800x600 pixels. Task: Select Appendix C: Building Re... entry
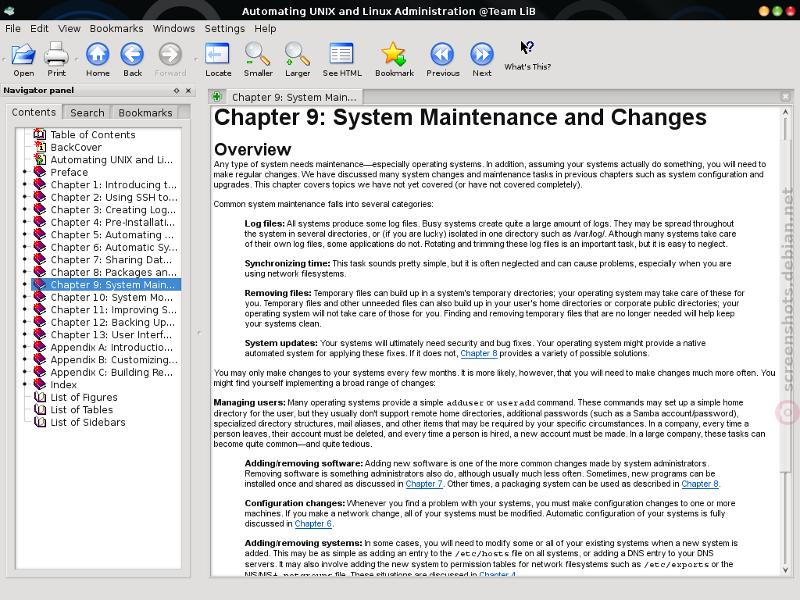click(x=111, y=372)
